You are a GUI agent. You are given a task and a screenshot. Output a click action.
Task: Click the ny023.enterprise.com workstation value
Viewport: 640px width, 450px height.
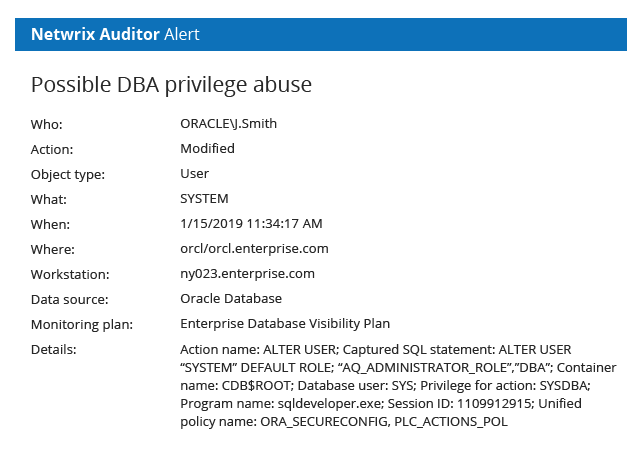[247, 274]
